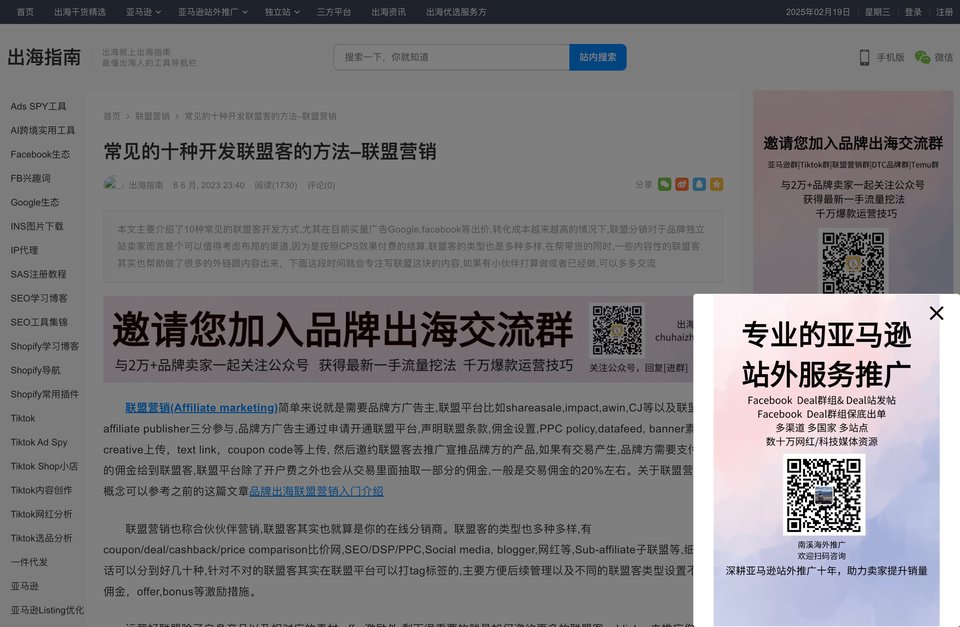Click the author avatar image
The width and height of the screenshot is (960, 627).
pos(113,184)
